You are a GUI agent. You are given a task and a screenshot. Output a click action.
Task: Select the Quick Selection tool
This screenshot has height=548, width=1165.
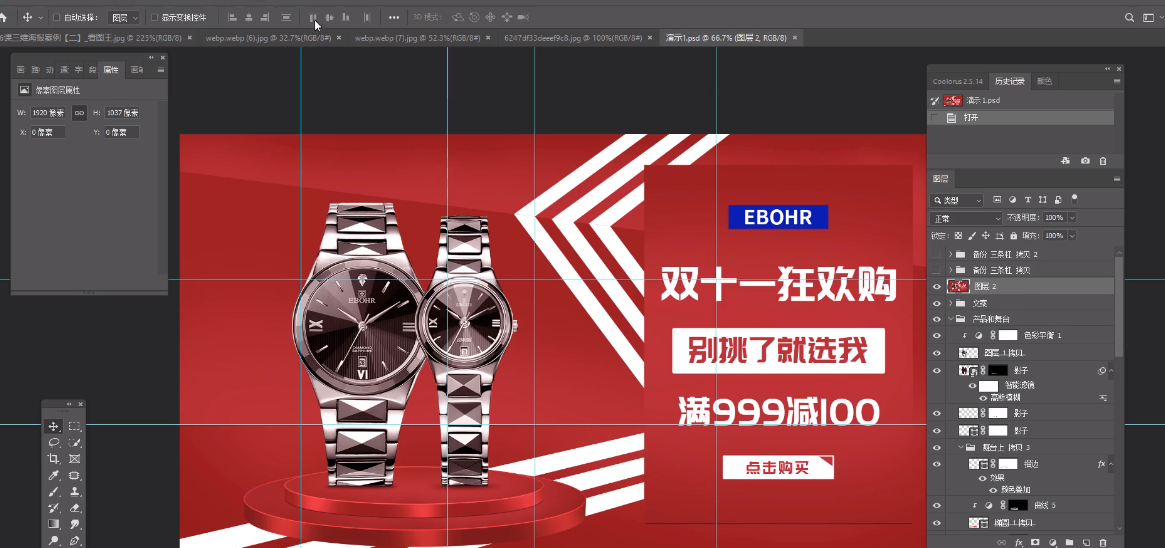pyautogui.click(x=74, y=443)
